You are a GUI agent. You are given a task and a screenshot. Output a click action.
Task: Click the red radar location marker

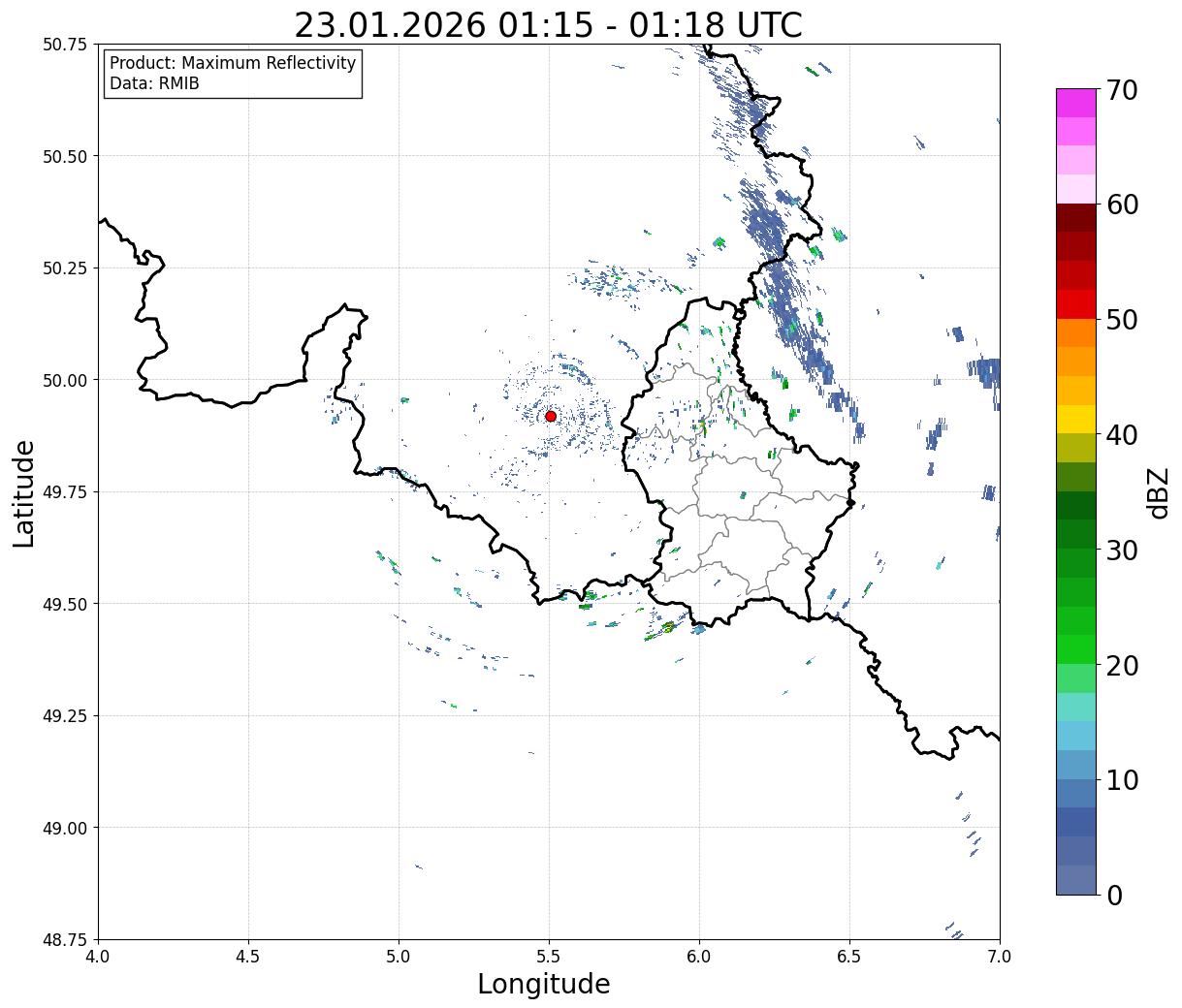point(551,416)
